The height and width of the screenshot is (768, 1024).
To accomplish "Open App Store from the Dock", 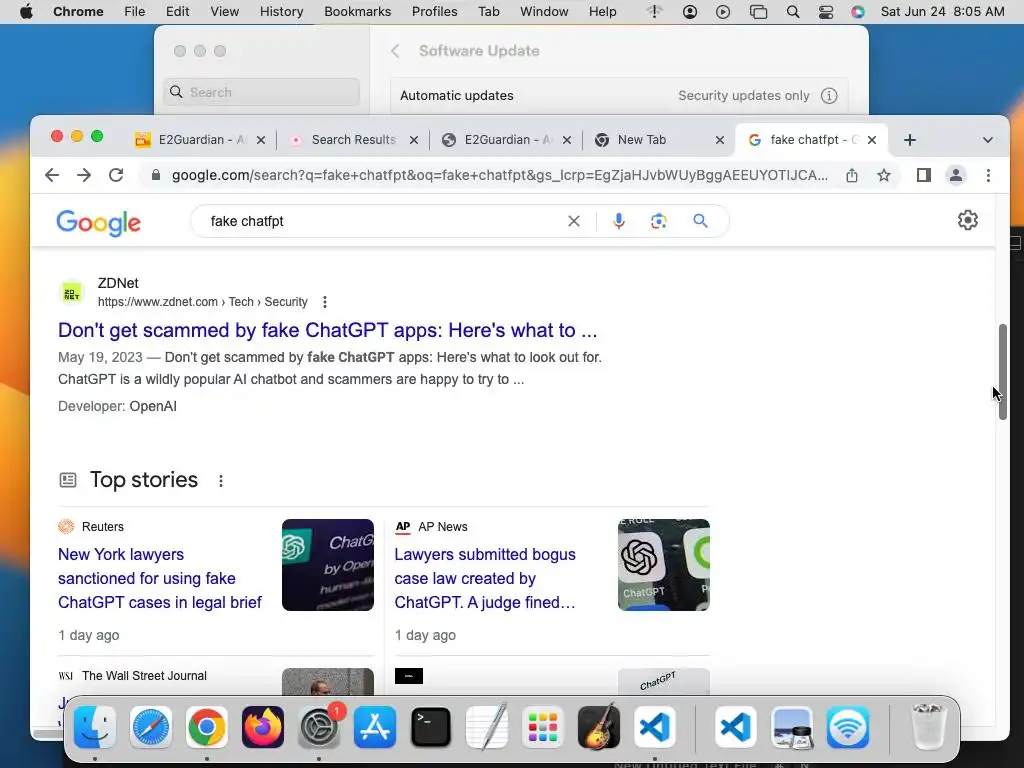I will click(375, 727).
